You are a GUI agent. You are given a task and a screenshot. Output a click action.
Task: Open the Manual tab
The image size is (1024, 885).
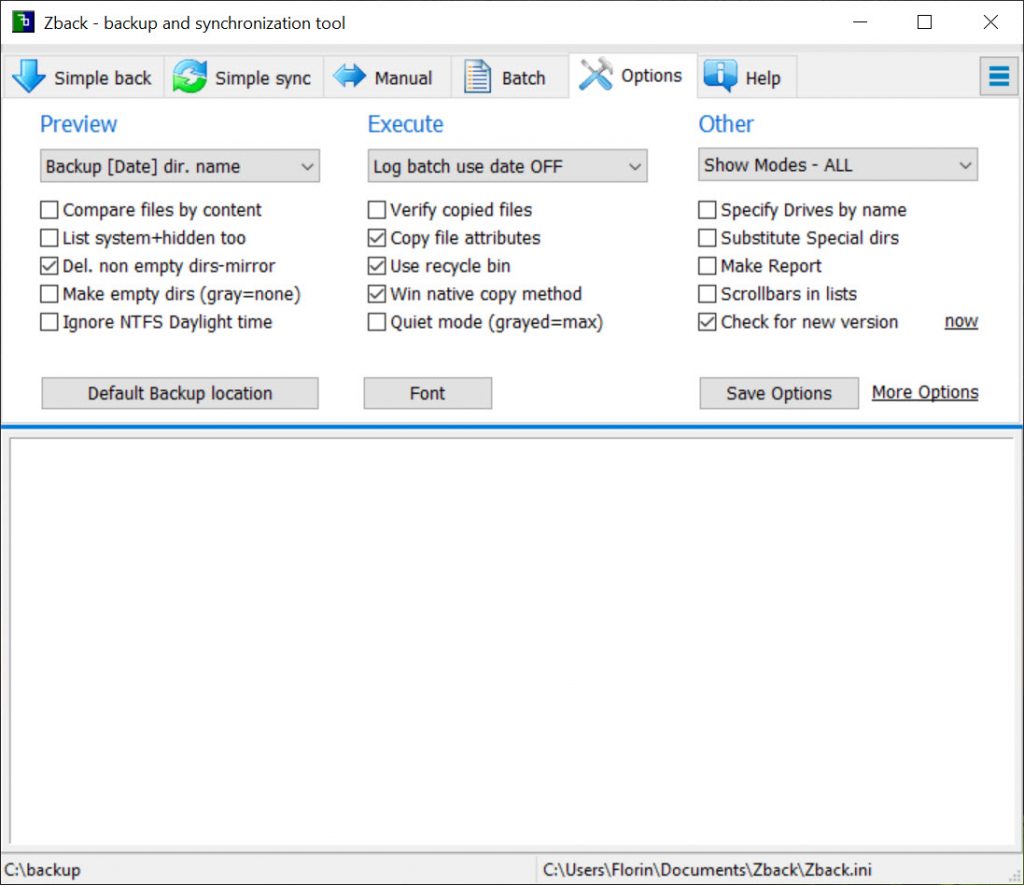click(387, 77)
